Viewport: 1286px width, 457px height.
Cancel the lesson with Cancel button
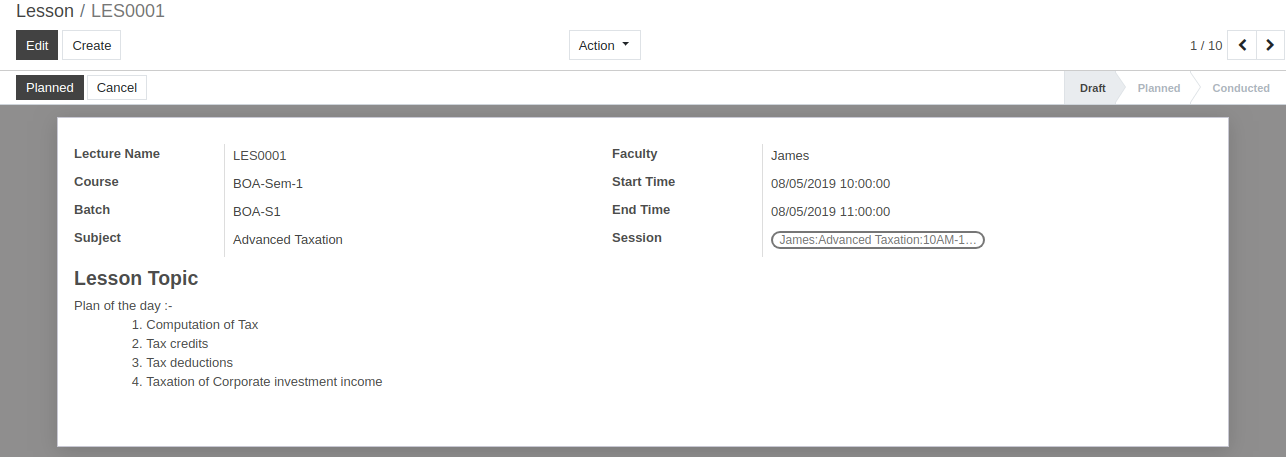[x=117, y=87]
